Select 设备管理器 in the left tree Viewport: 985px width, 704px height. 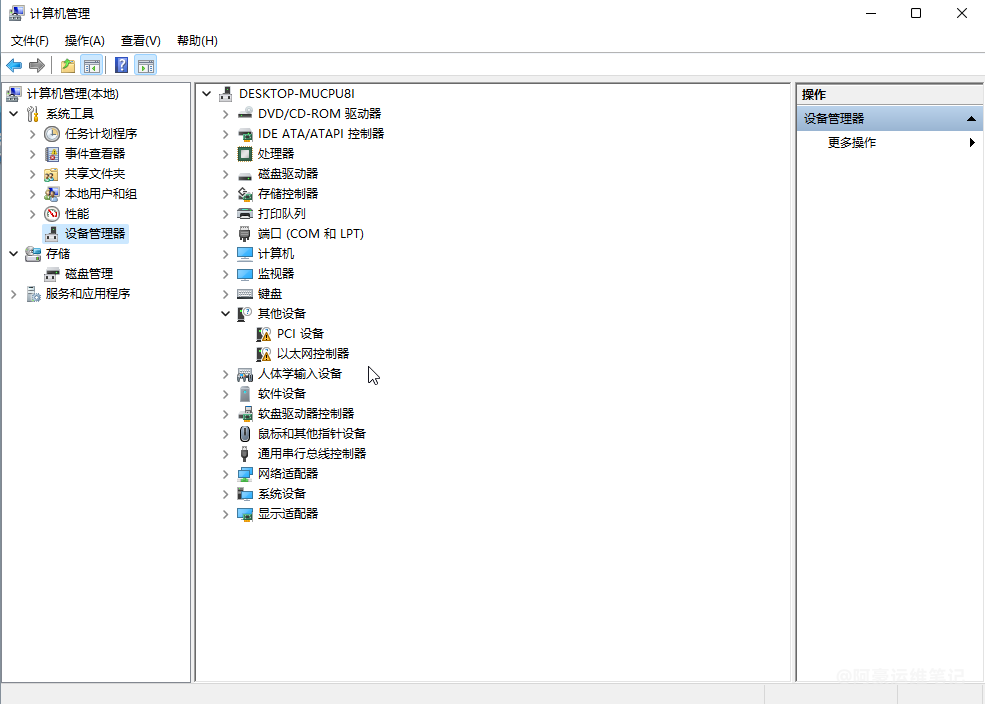pyautogui.click(x=95, y=233)
